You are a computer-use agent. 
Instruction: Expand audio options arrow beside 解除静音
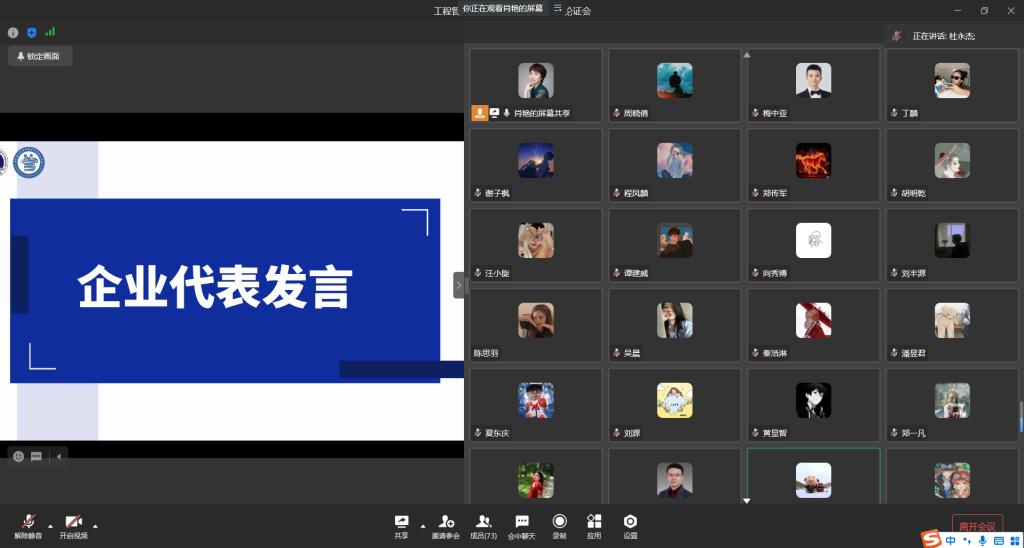(x=51, y=525)
